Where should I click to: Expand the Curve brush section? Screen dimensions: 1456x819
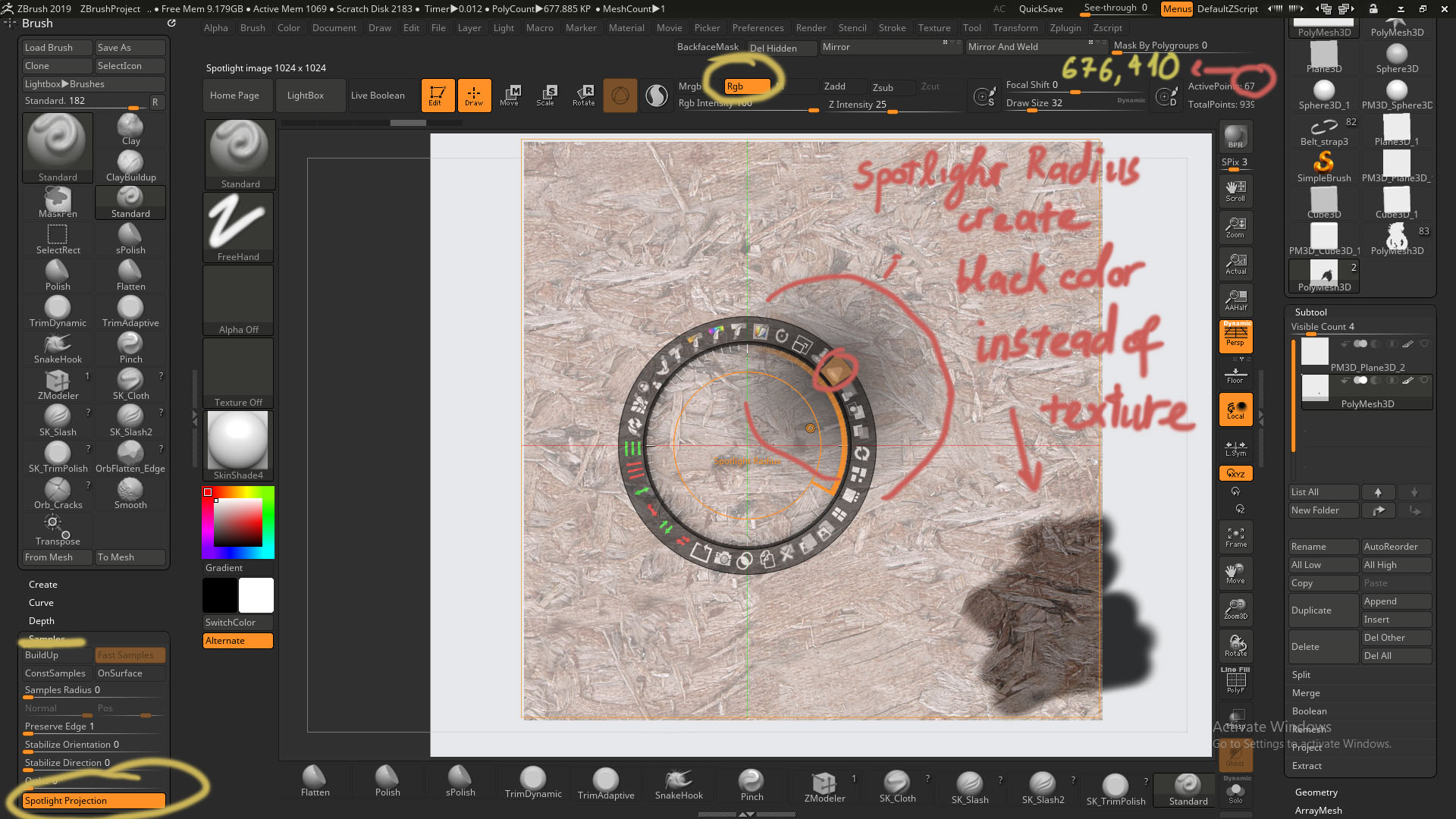tap(41, 603)
